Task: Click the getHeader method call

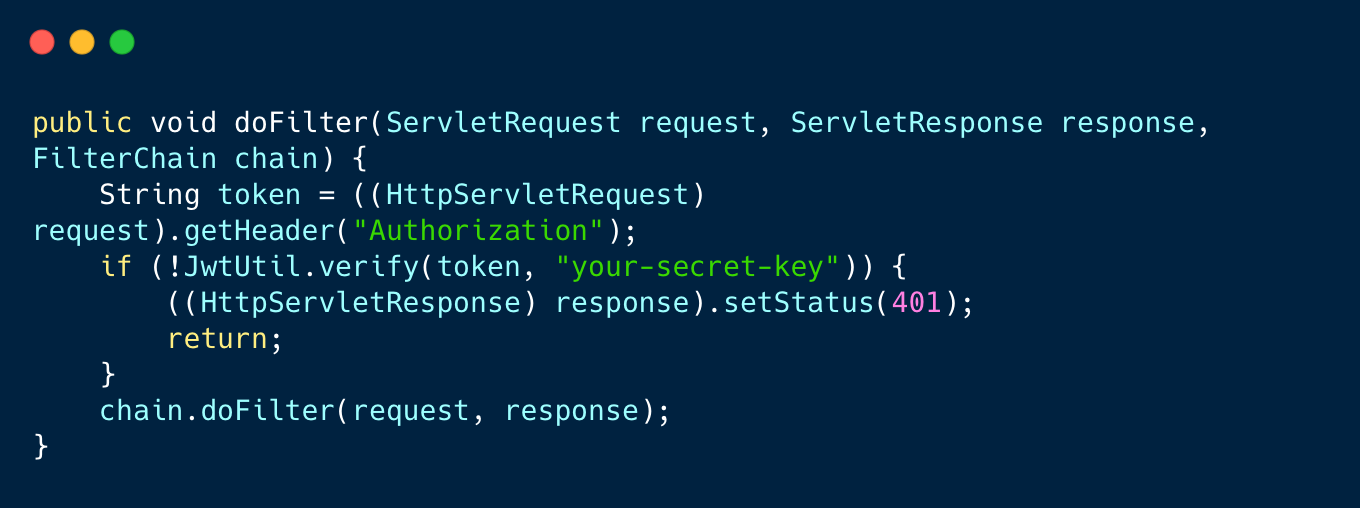Action: coord(260,231)
